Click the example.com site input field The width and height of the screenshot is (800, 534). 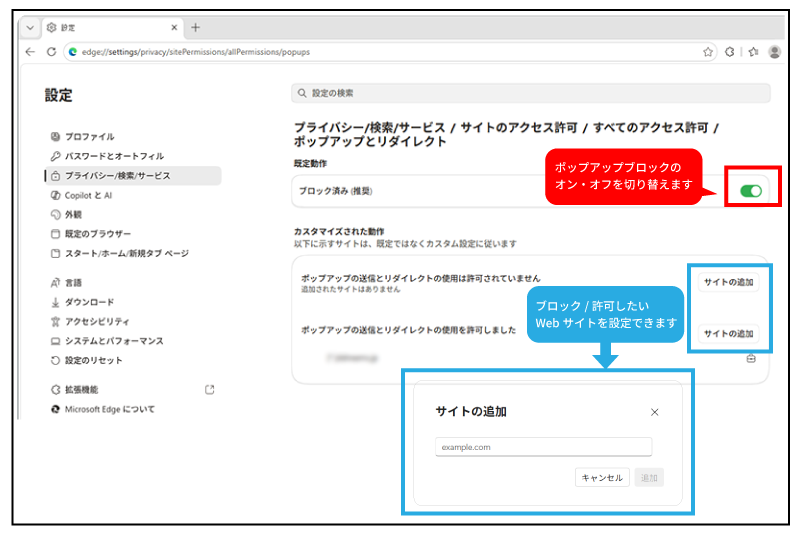pyautogui.click(x=543, y=447)
